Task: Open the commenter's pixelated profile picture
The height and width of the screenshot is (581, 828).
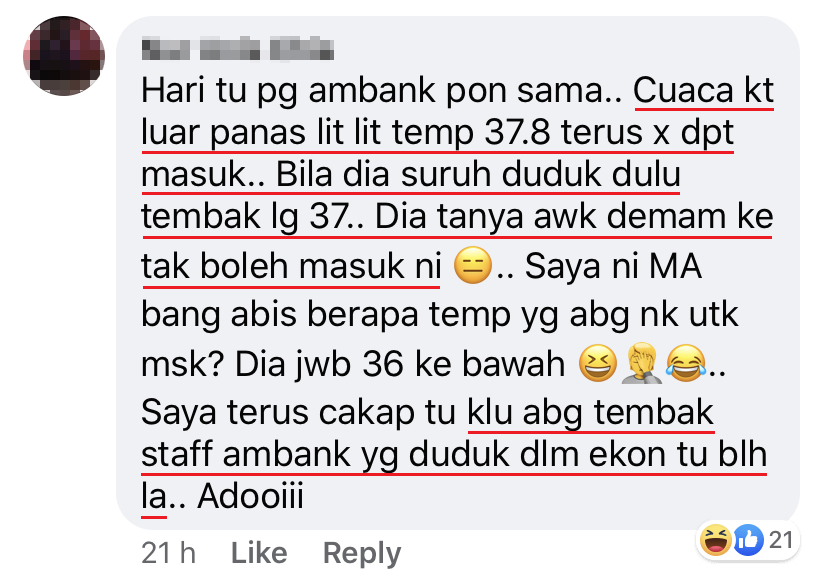Action: click(x=64, y=56)
